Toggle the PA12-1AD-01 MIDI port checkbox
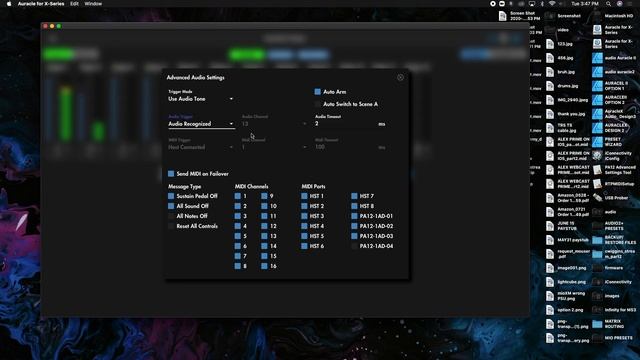Image resolution: width=640 pixels, height=360 pixels. tap(354, 216)
